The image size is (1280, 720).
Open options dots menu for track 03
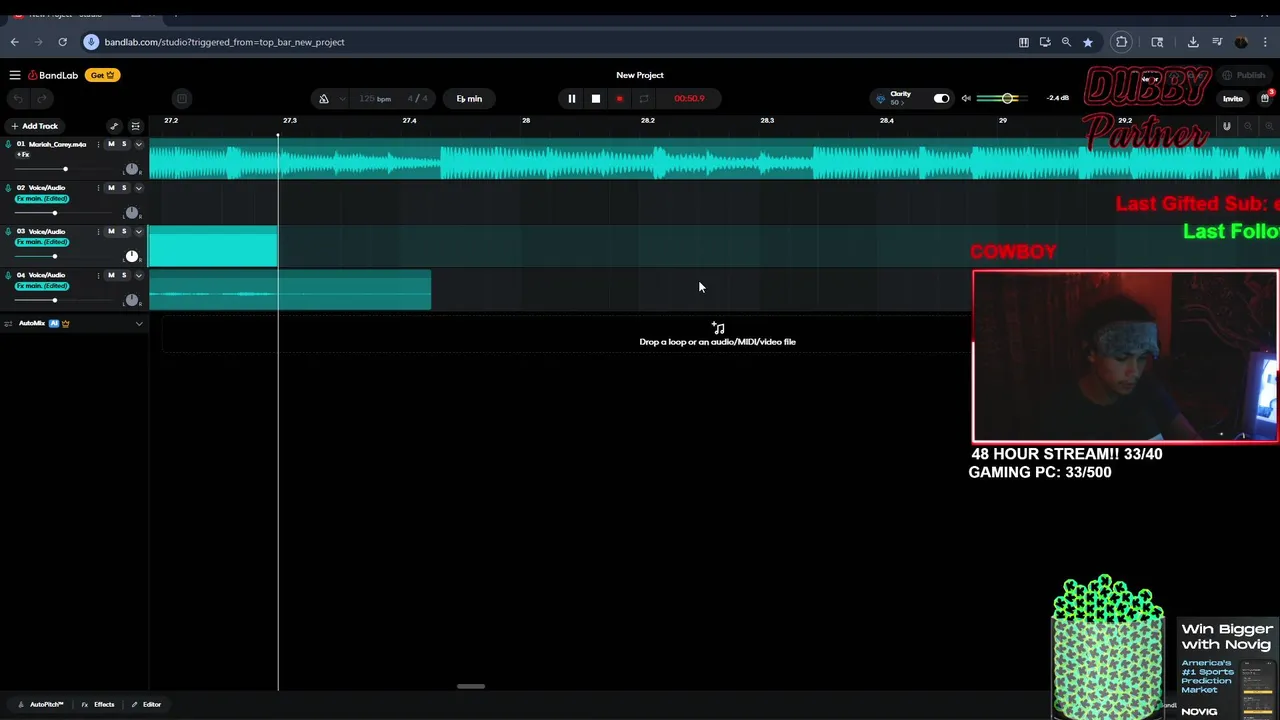click(98, 231)
